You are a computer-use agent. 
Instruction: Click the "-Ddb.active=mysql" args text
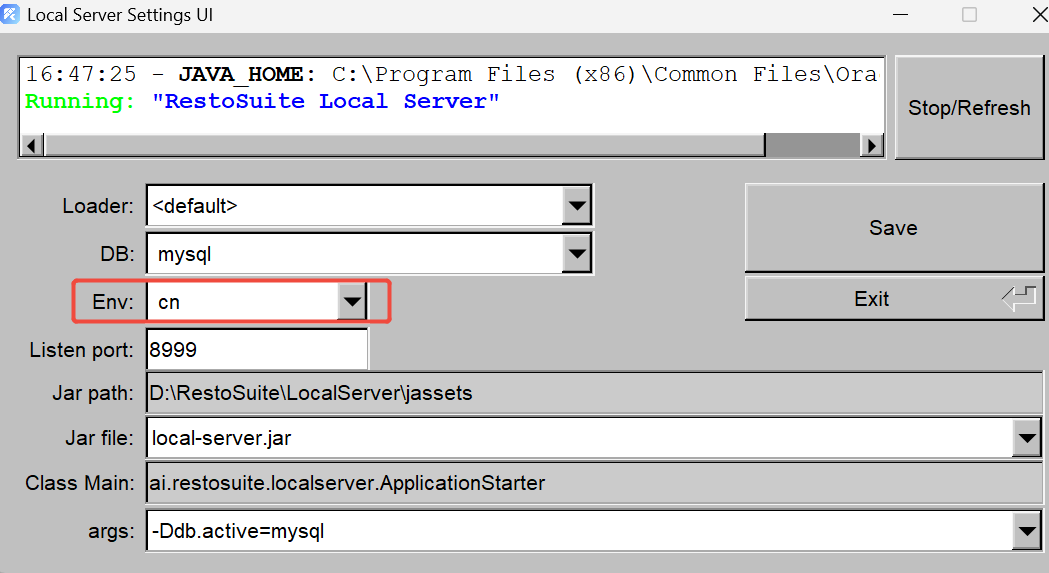coord(238,531)
